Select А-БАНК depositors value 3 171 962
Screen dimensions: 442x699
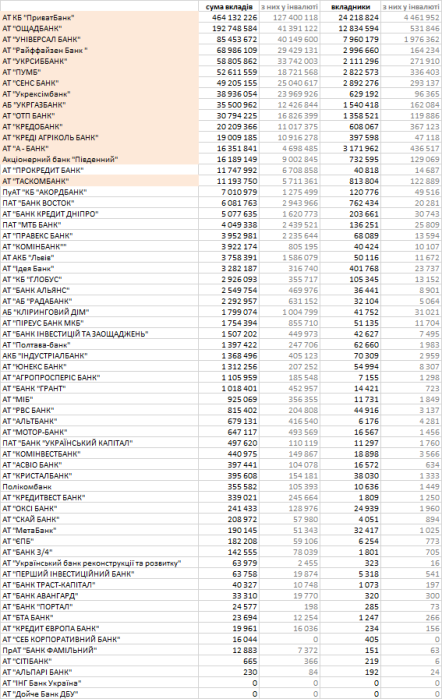tap(350, 148)
